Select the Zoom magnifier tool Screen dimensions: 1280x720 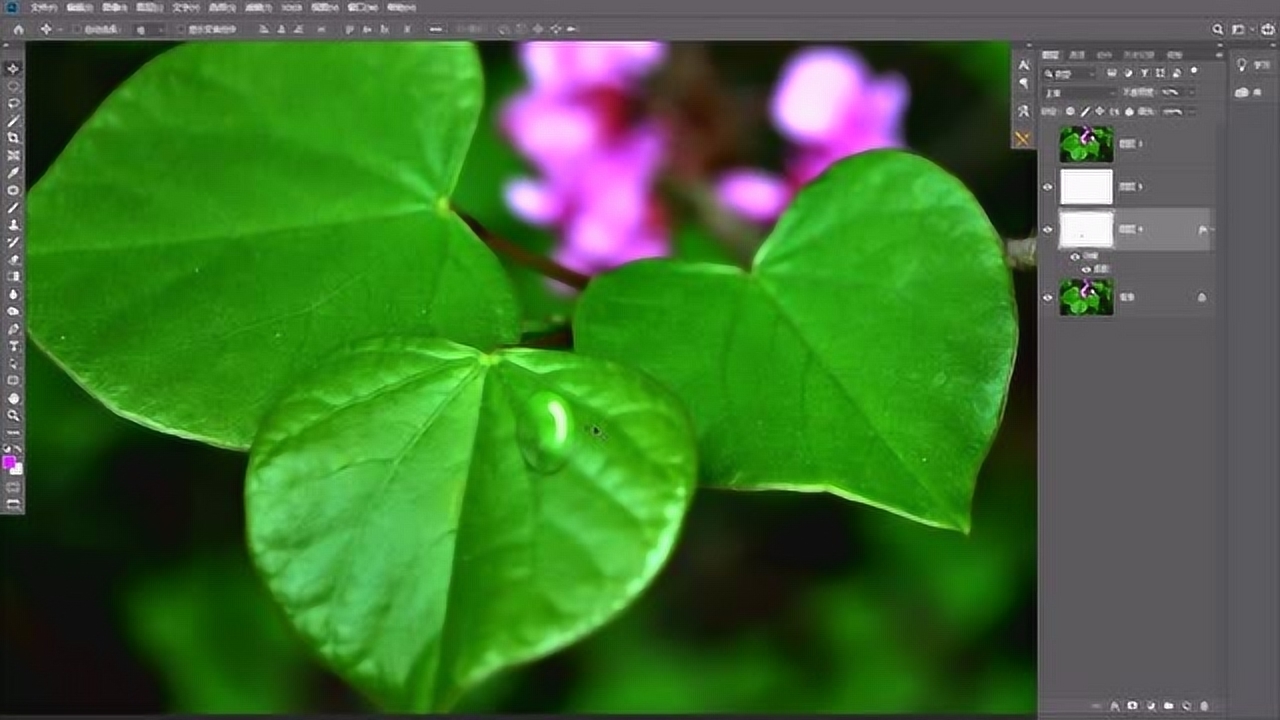coord(13,415)
